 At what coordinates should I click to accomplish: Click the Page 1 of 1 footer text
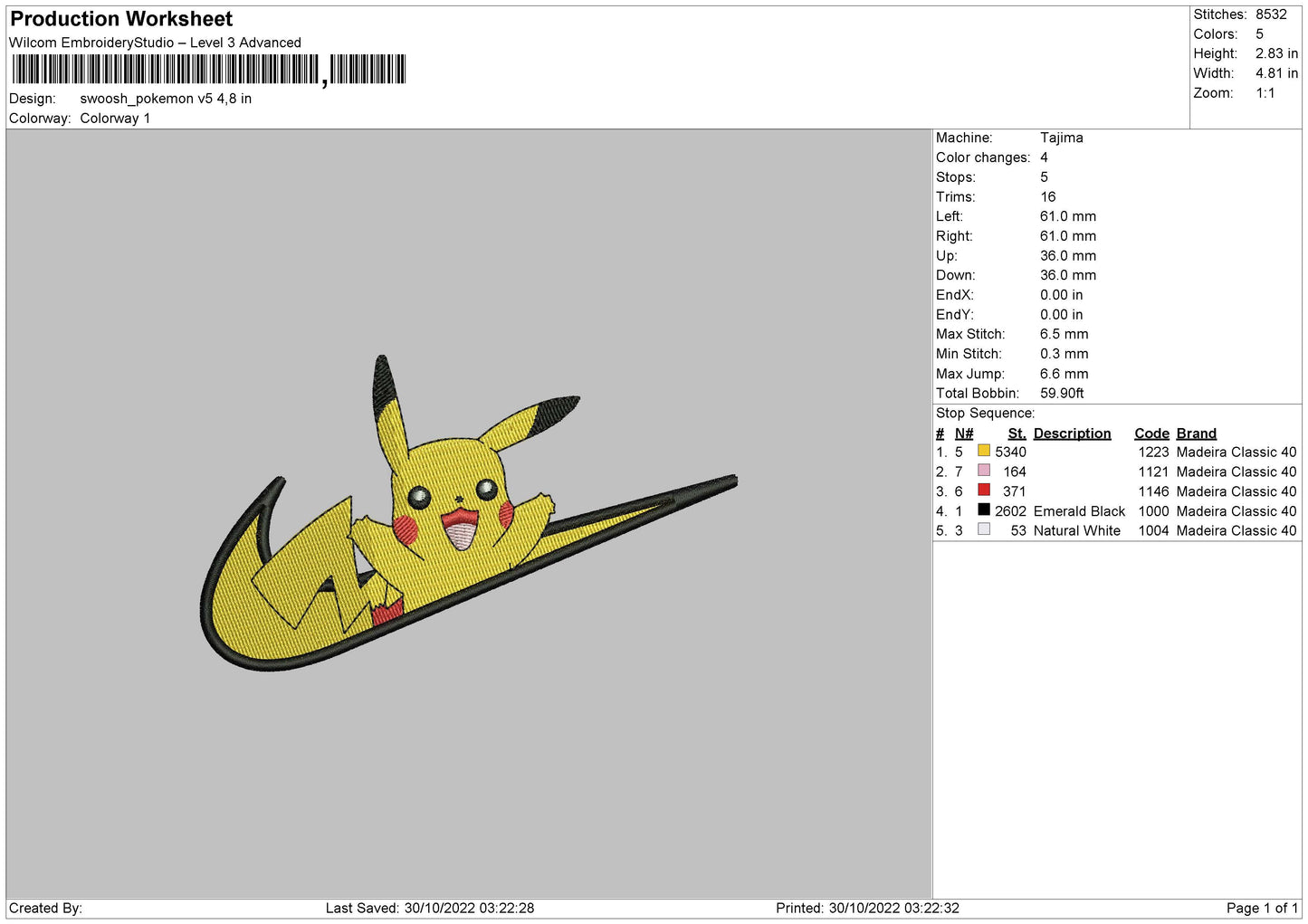click(1262, 908)
